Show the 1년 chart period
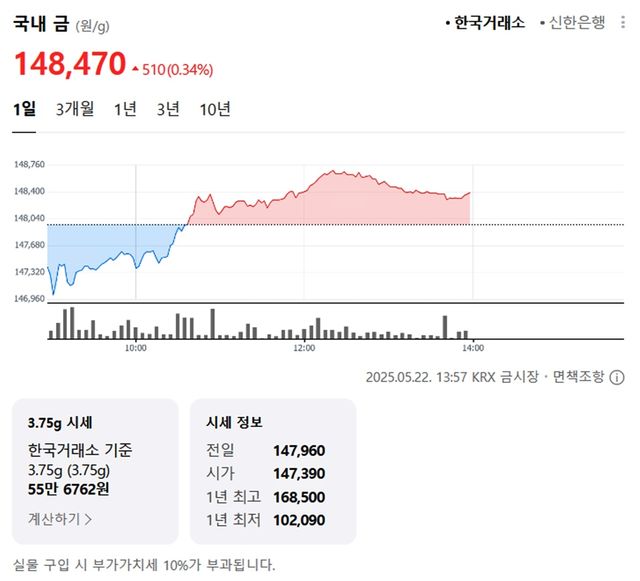Viewport: 640px width, 581px height. coord(125,110)
